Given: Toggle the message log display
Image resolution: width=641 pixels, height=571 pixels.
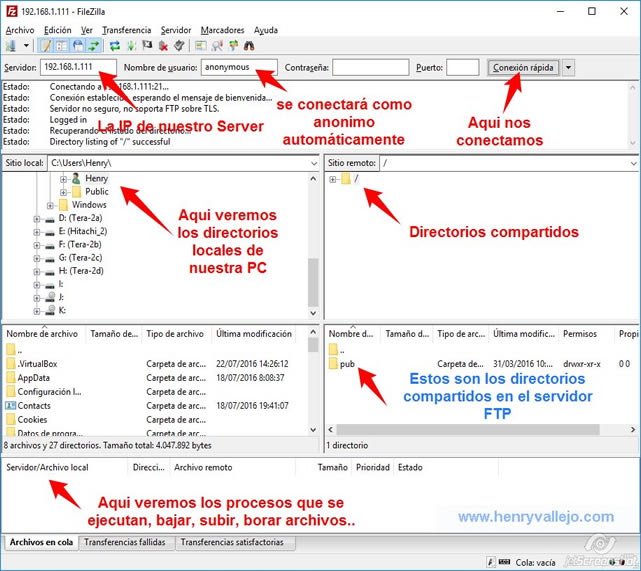Looking at the screenshot, I should pyautogui.click(x=45, y=46).
